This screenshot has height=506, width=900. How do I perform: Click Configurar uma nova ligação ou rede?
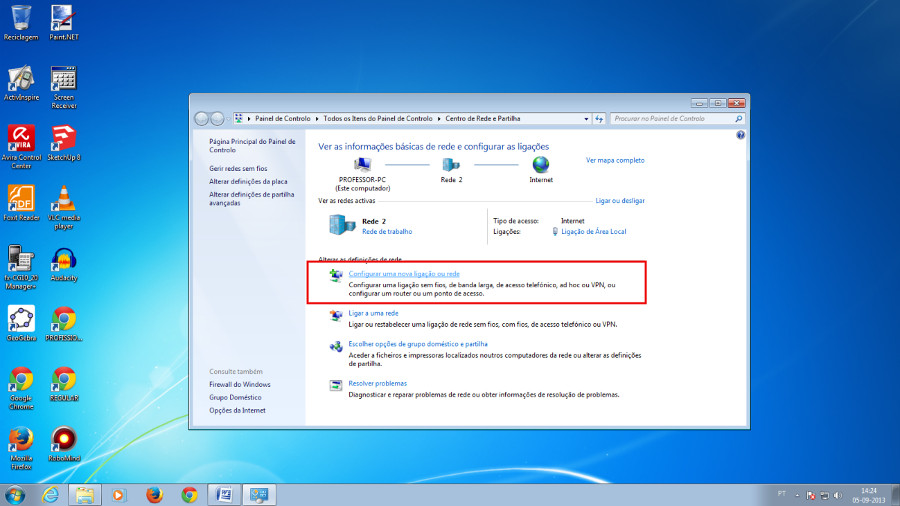(x=404, y=274)
